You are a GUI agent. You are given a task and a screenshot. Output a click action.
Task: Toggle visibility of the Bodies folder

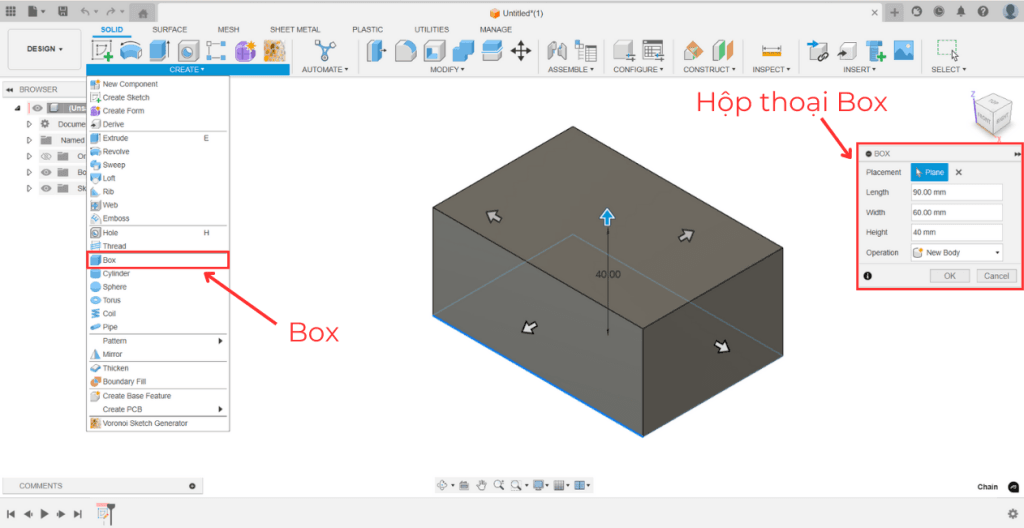pyautogui.click(x=45, y=172)
